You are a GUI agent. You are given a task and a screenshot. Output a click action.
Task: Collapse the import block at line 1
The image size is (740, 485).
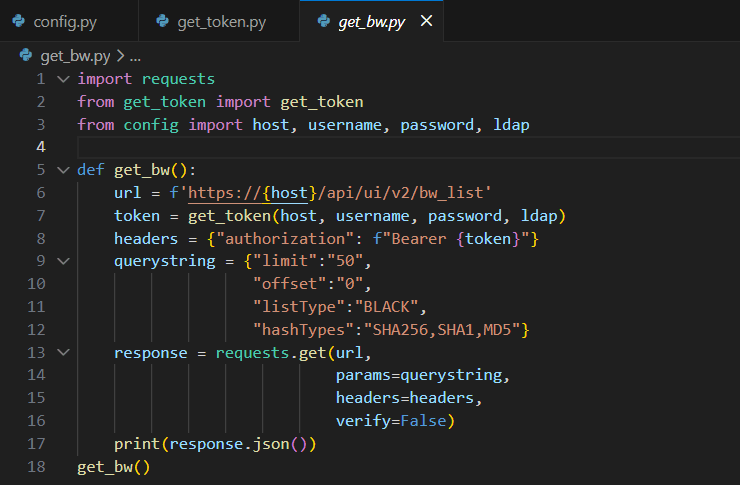pos(63,79)
